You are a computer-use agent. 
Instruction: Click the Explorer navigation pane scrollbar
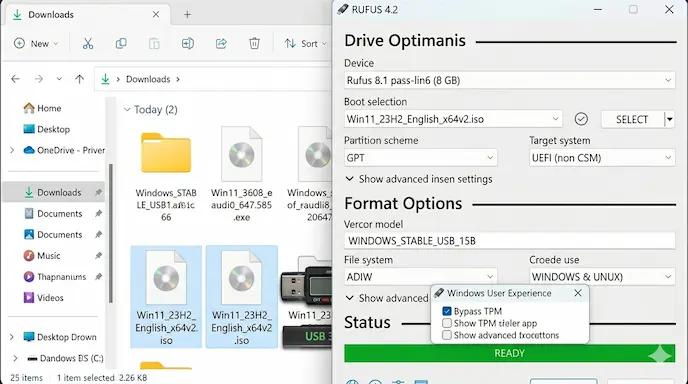(111, 233)
